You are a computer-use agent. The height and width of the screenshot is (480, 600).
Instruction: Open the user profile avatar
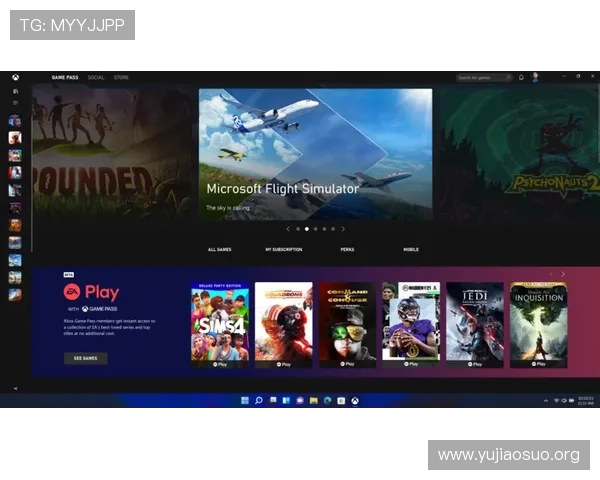[x=535, y=77]
